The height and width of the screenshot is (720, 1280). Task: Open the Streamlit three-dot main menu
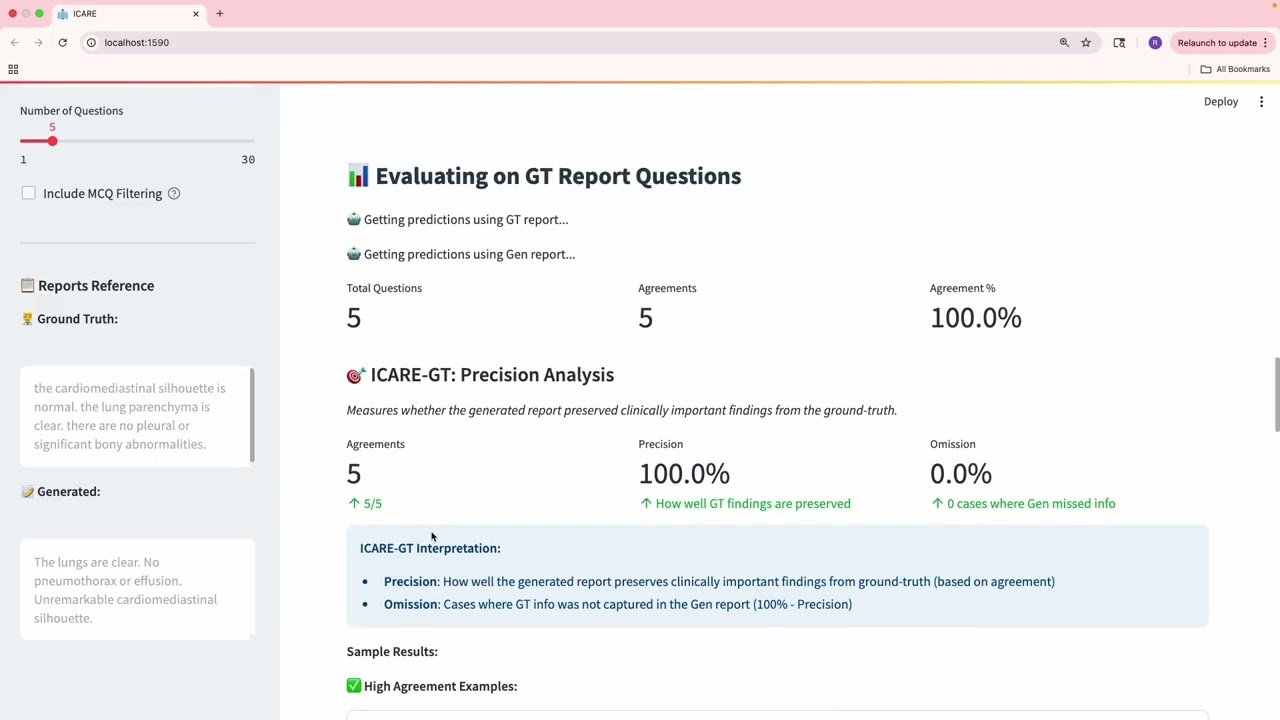pos(1261,102)
